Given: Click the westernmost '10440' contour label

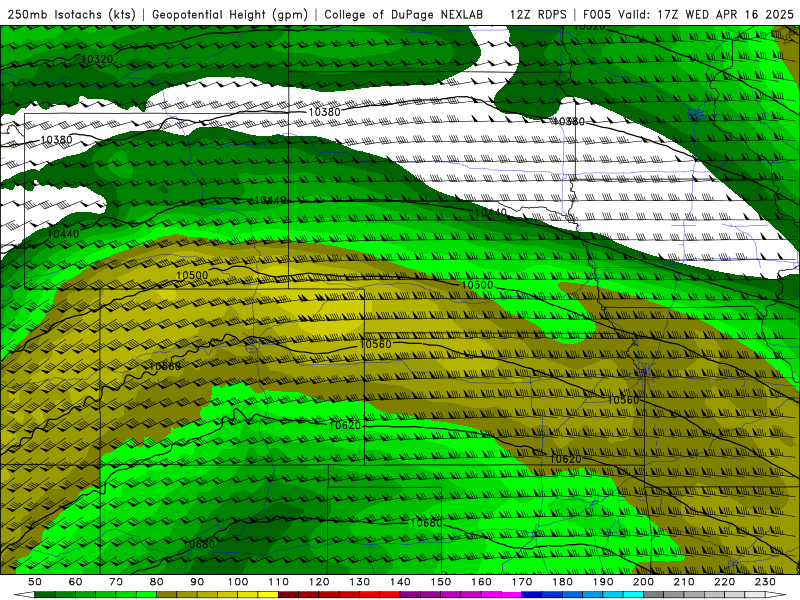Looking at the screenshot, I should [x=63, y=234].
